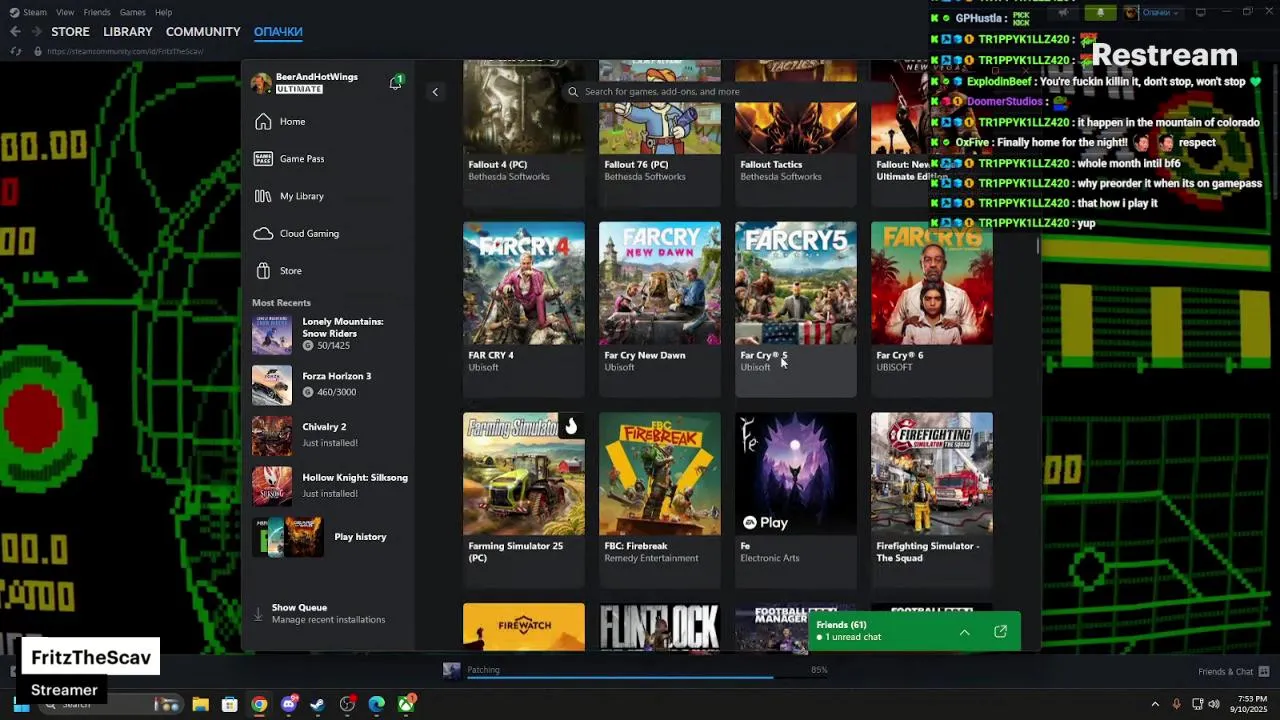Open Forza Horizon 3 recent entry

330,384
